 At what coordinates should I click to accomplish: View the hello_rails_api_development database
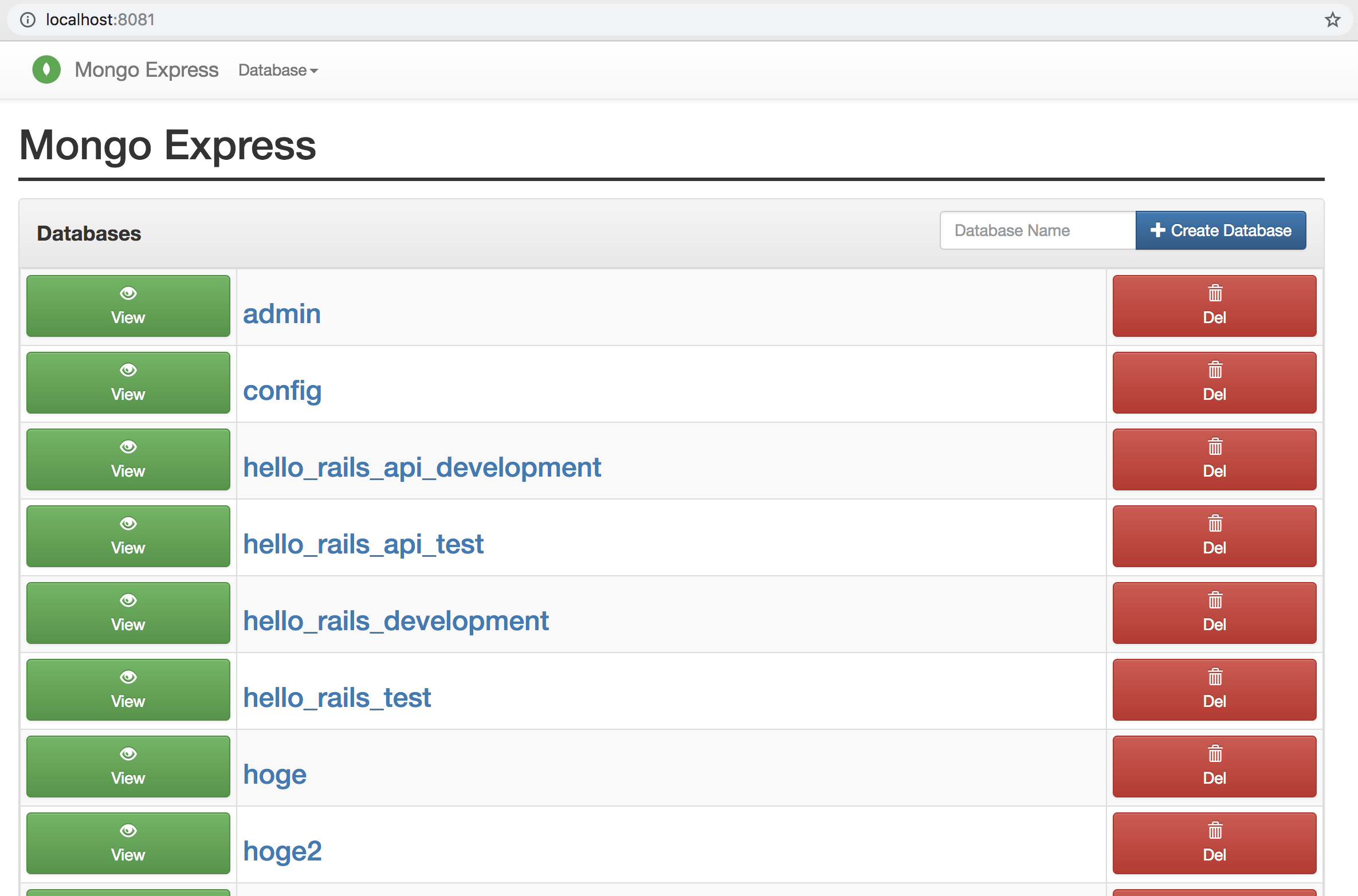pyautogui.click(x=128, y=459)
